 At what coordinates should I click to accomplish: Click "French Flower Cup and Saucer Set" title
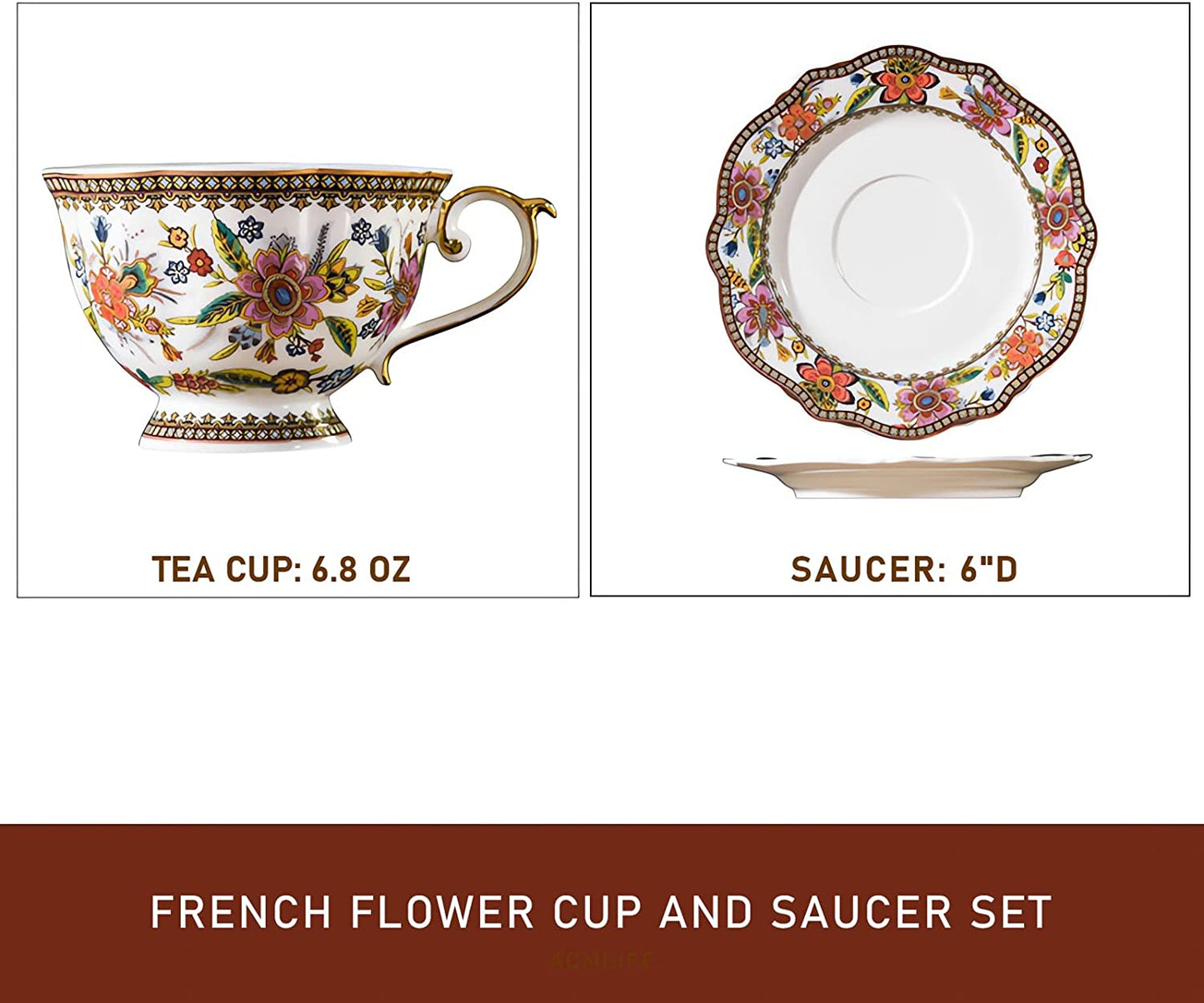coord(601,912)
